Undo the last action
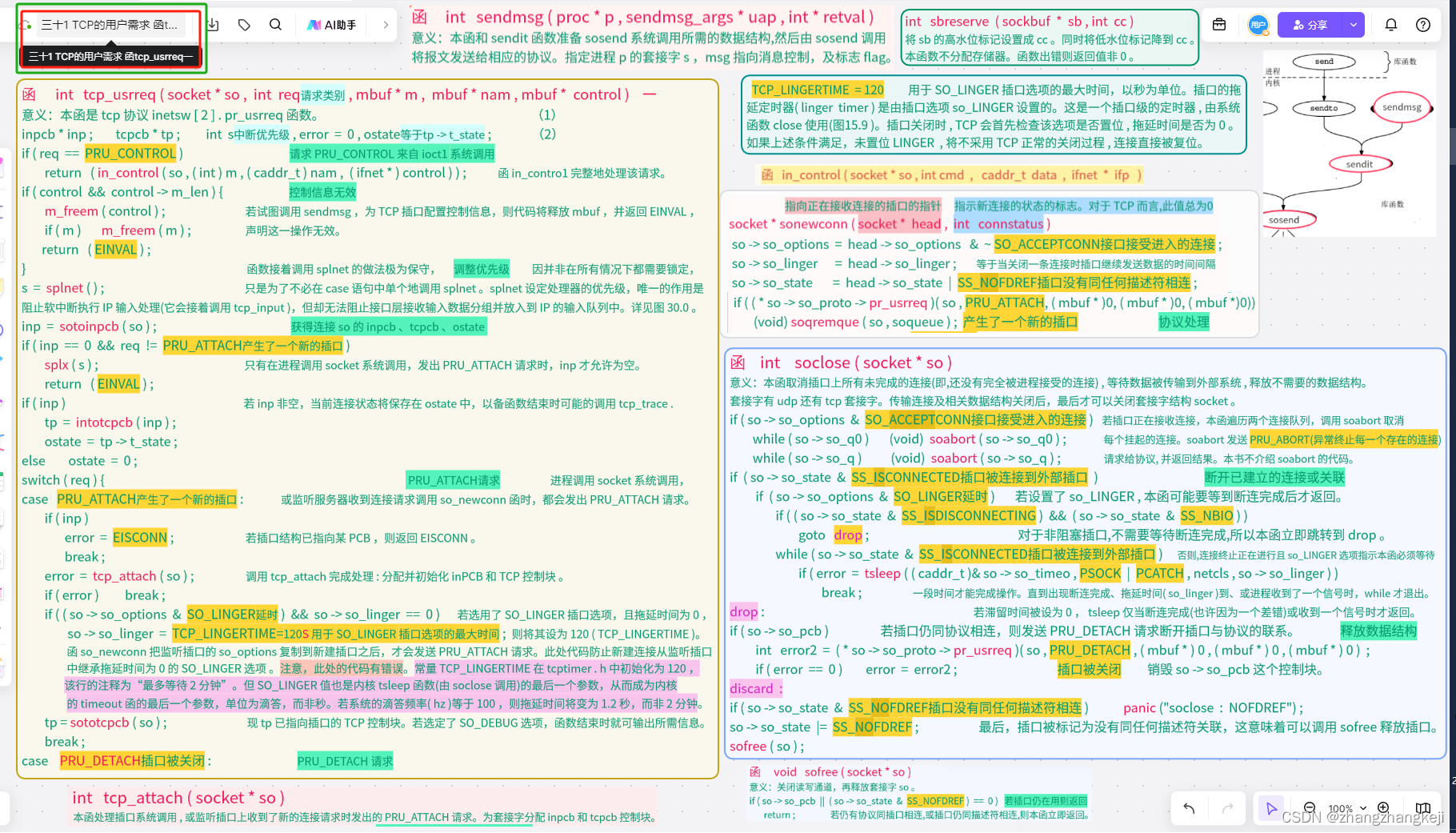 (x=1190, y=808)
